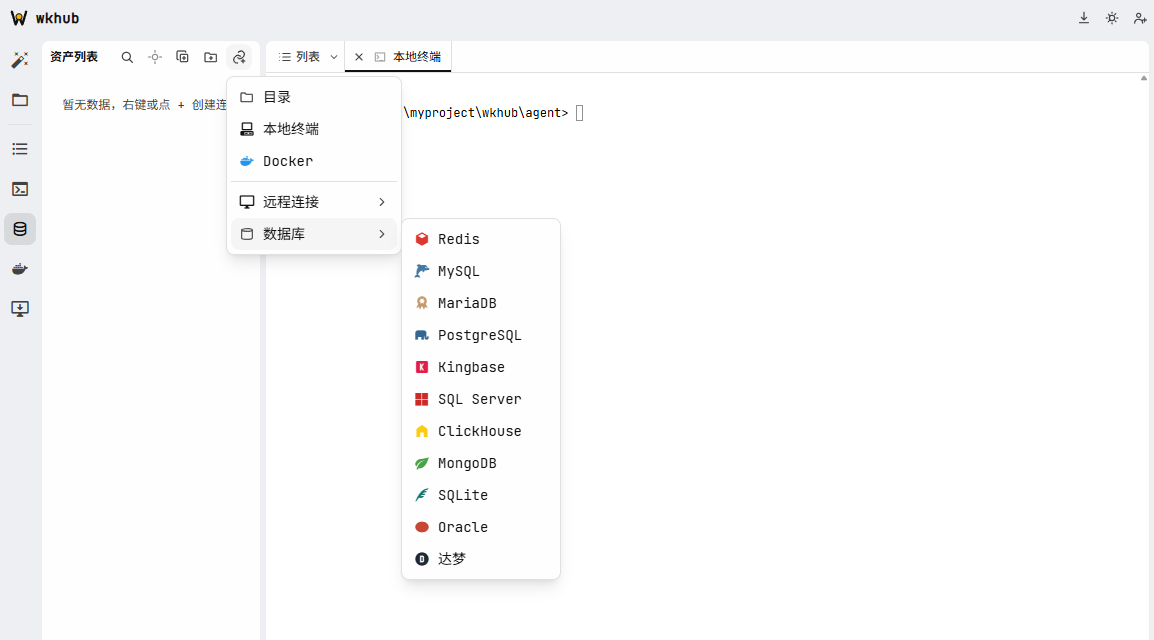Select Kingbase database type
1154x640 pixels.
(481, 367)
